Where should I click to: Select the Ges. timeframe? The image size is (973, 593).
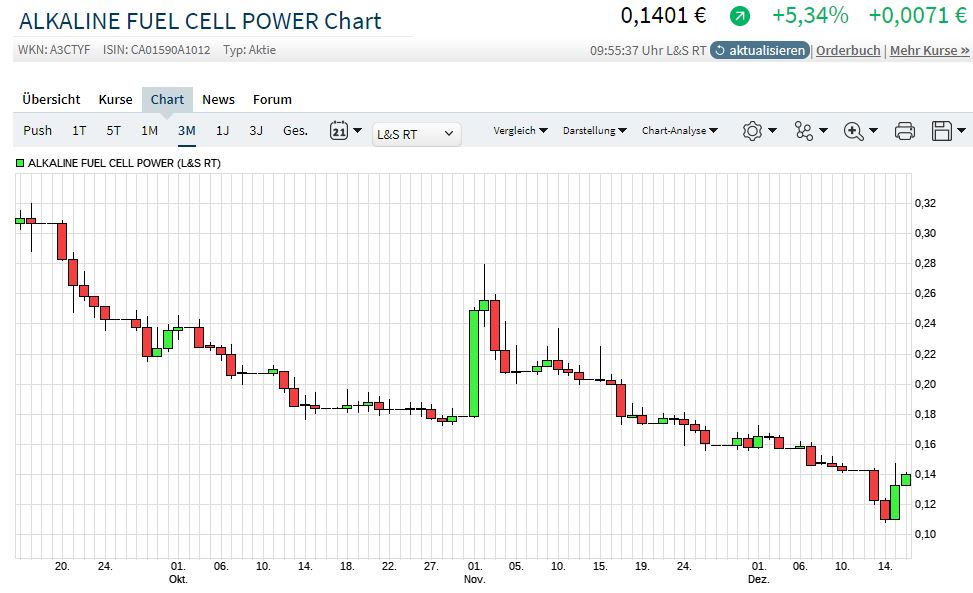pyautogui.click(x=295, y=130)
